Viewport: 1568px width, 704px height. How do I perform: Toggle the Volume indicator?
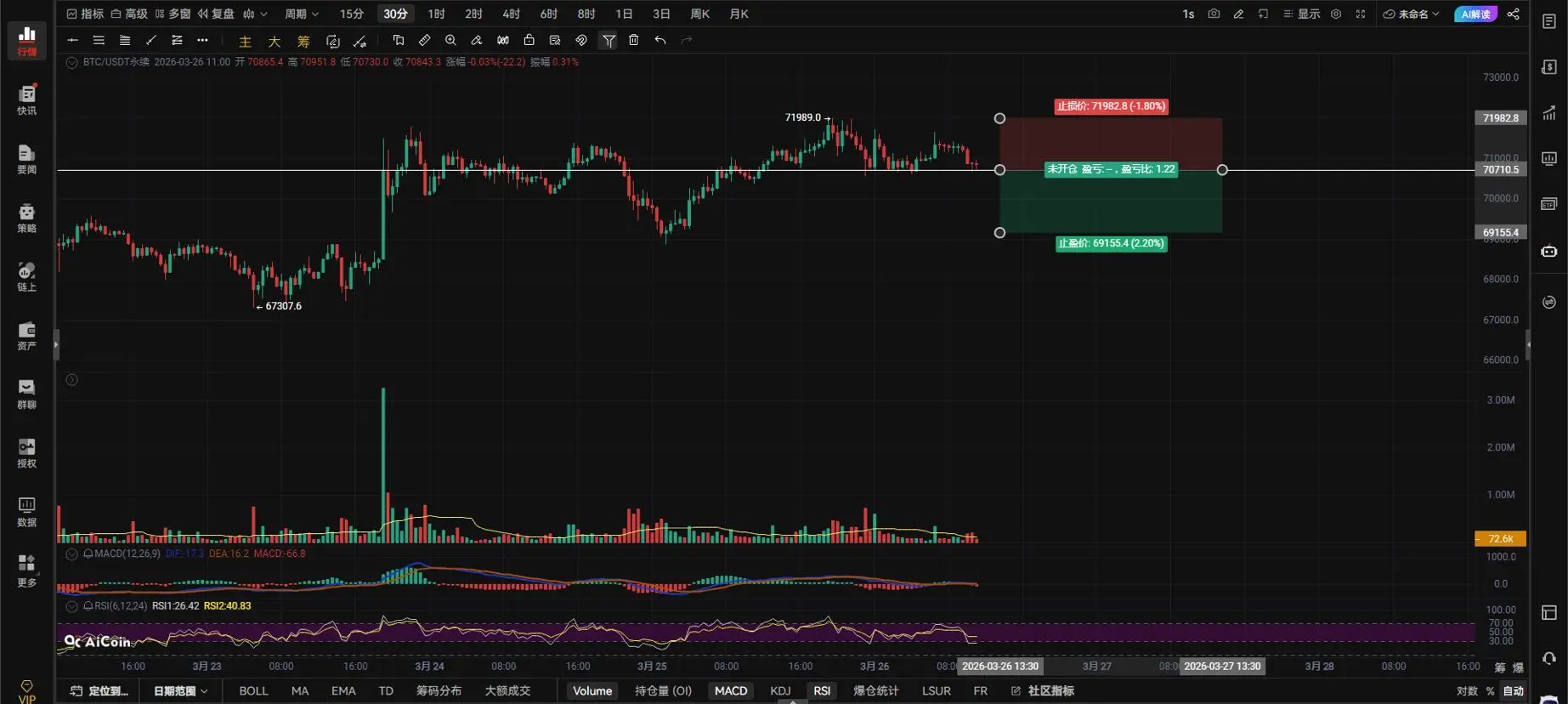[592, 690]
